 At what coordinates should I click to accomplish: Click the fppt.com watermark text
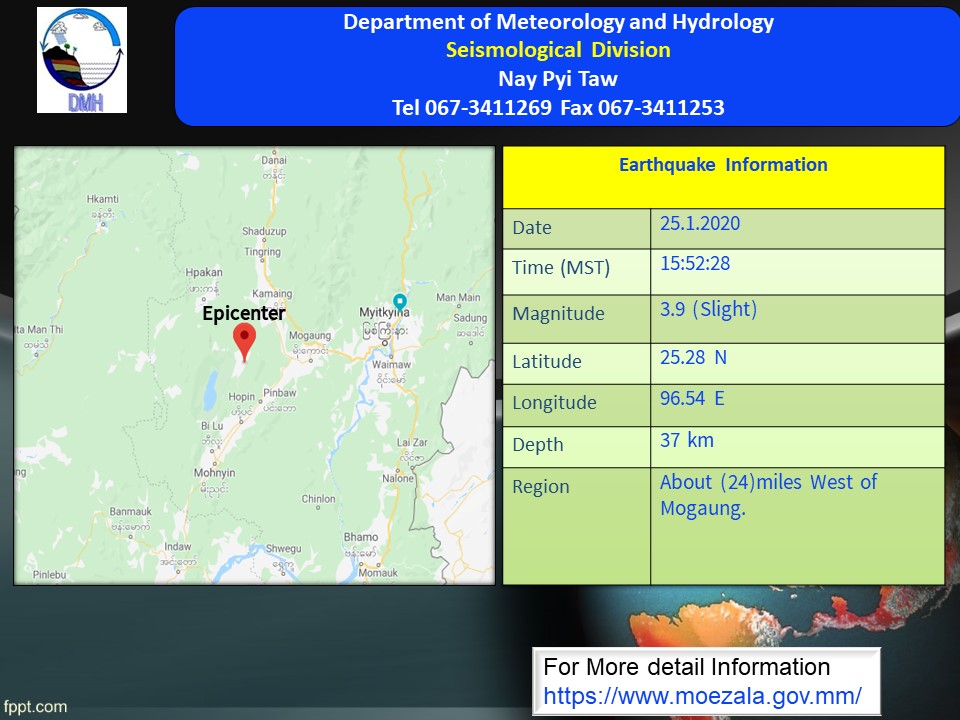(x=35, y=707)
